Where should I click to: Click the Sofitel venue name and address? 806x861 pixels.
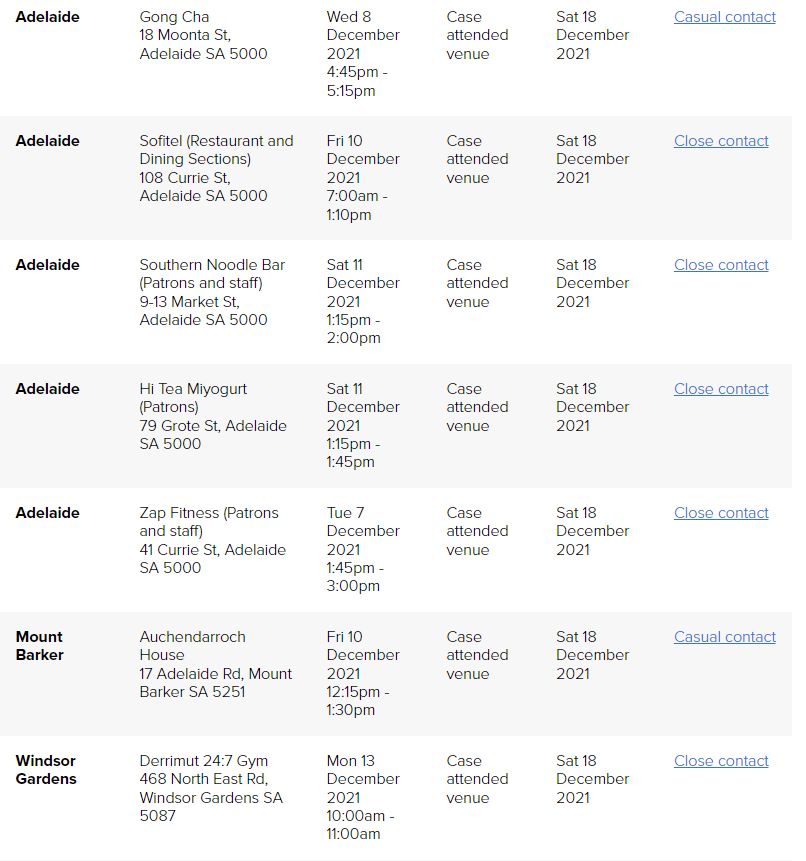216,168
